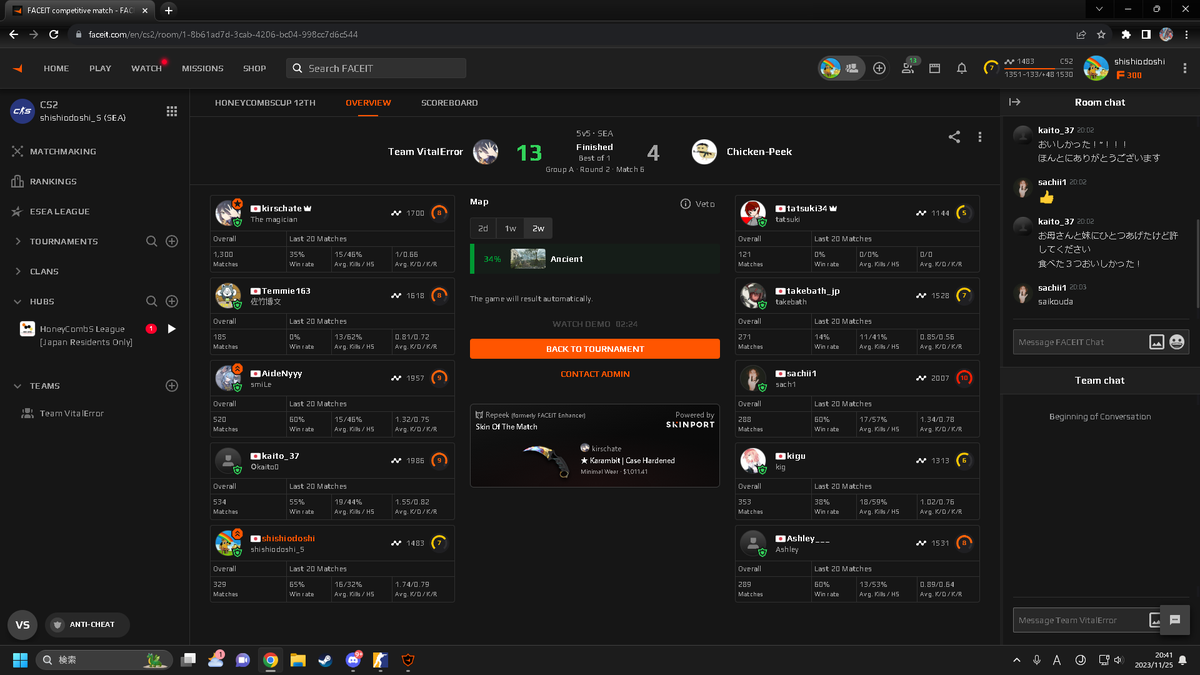Screen dimensions: 1200x675
Task: Click the FACEIT orange logo icon
Action: (17, 68)
